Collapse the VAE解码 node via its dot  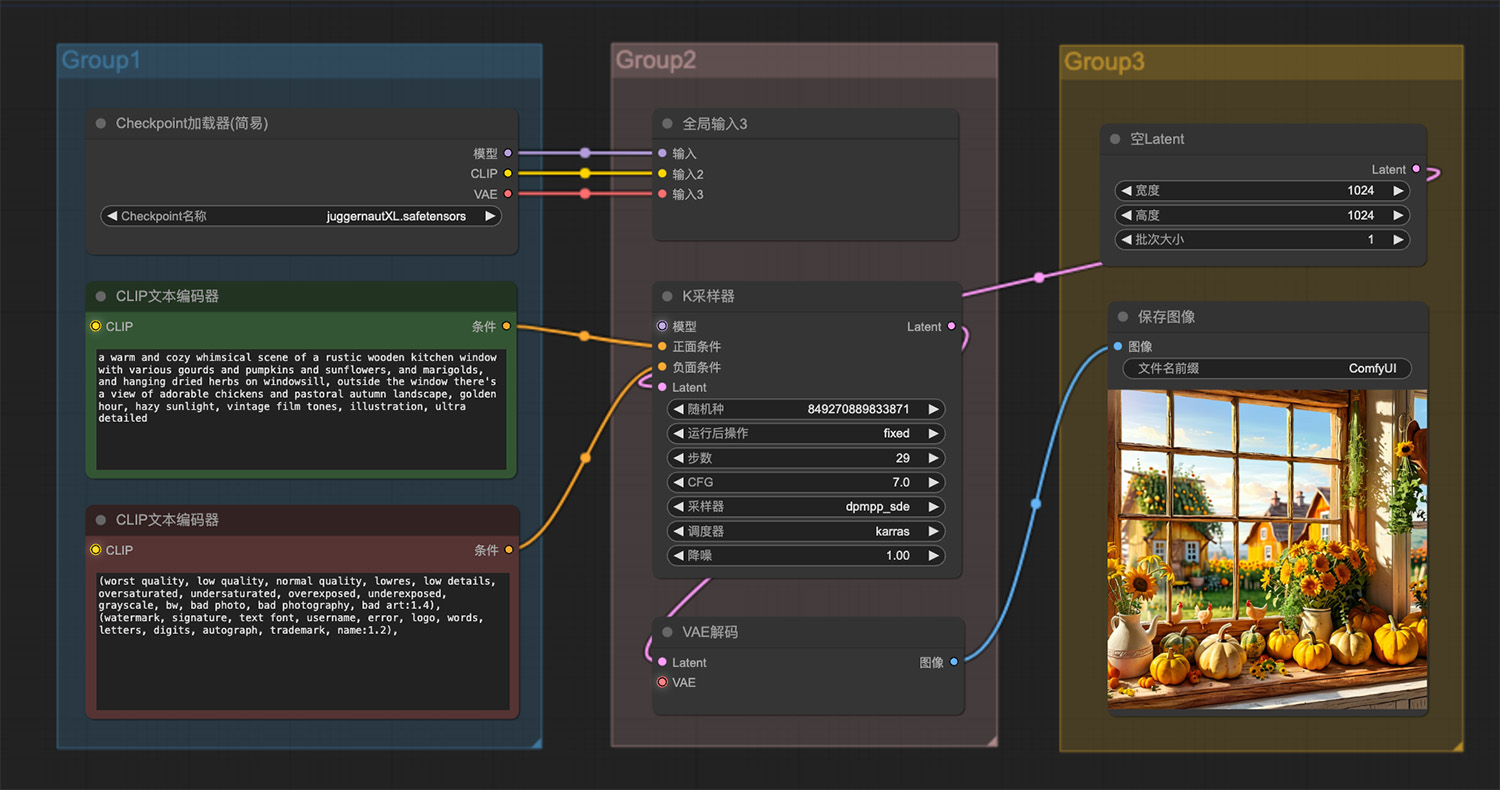click(x=667, y=633)
